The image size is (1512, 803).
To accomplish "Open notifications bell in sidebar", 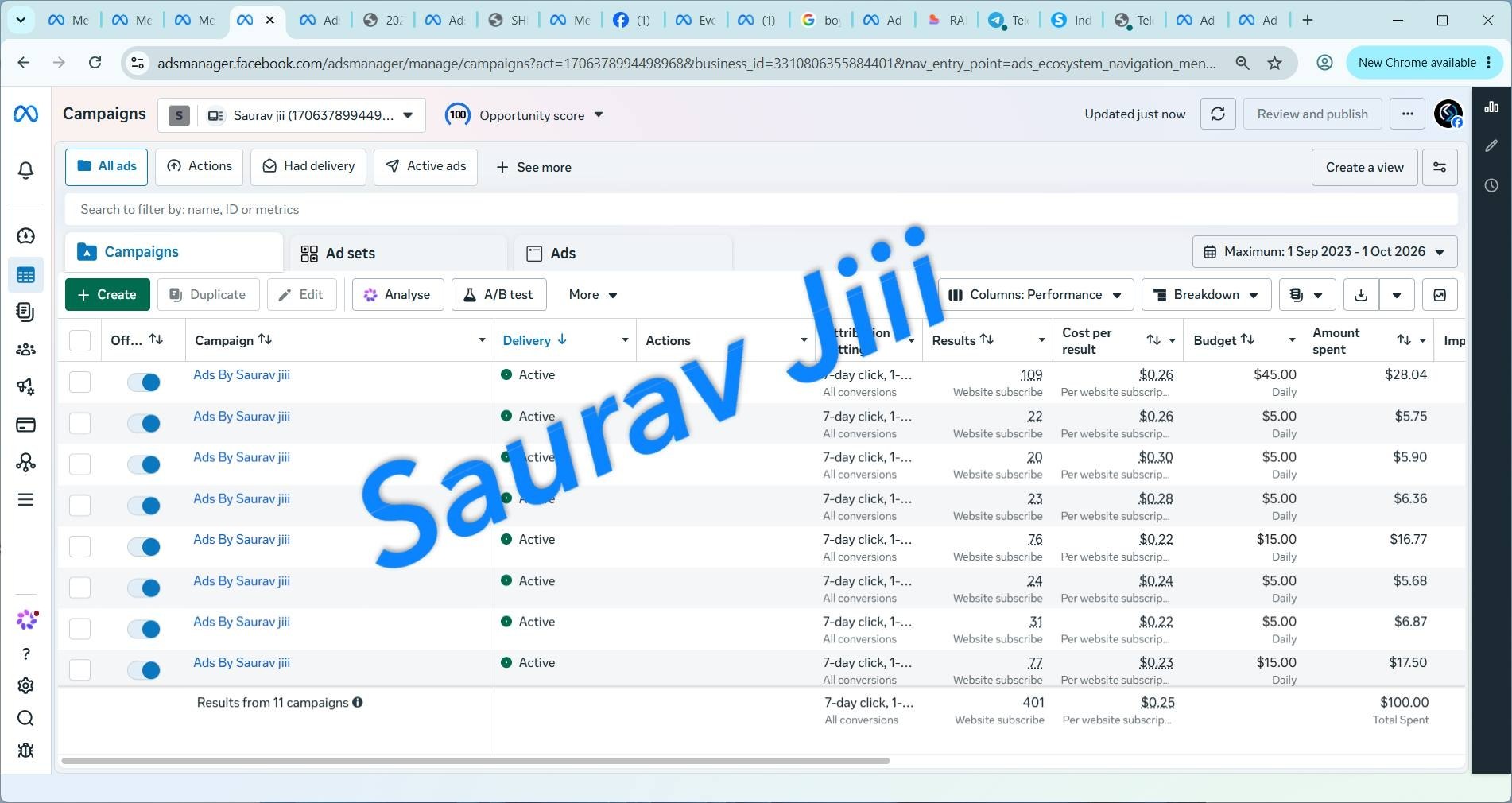I will point(25,170).
